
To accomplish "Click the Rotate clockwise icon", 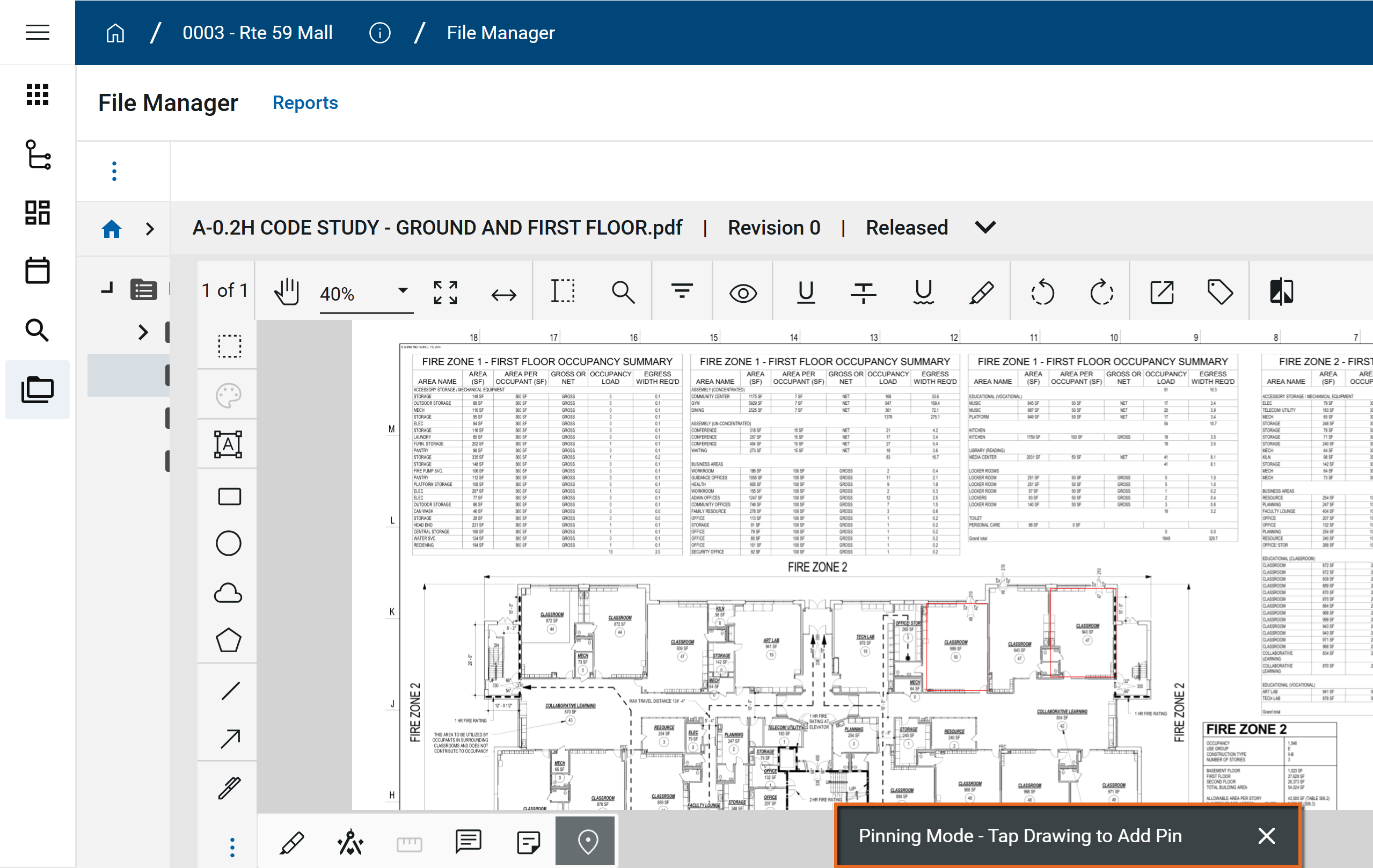I will 1101,293.
